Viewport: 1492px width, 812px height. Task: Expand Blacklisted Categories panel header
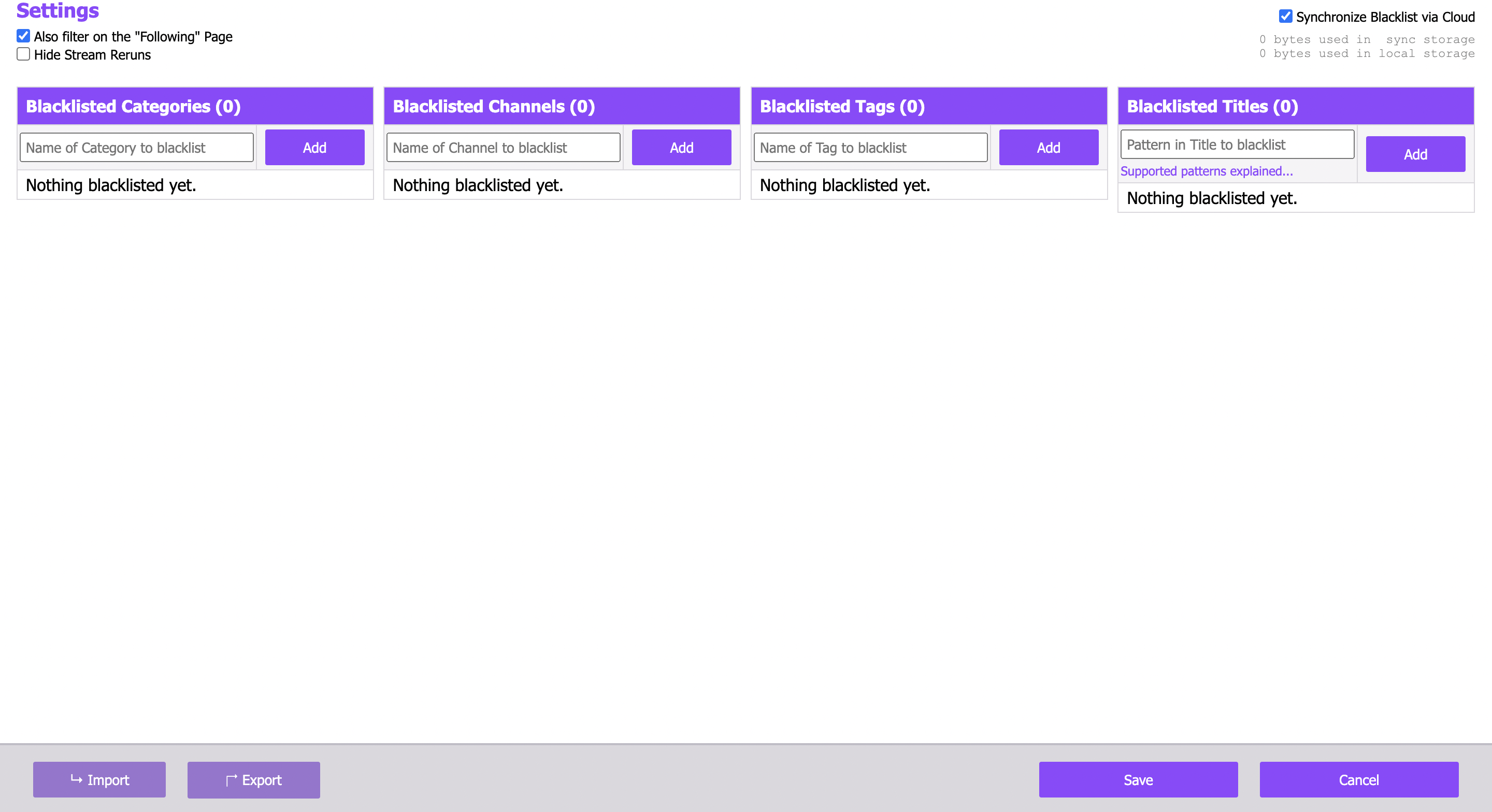coord(194,106)
